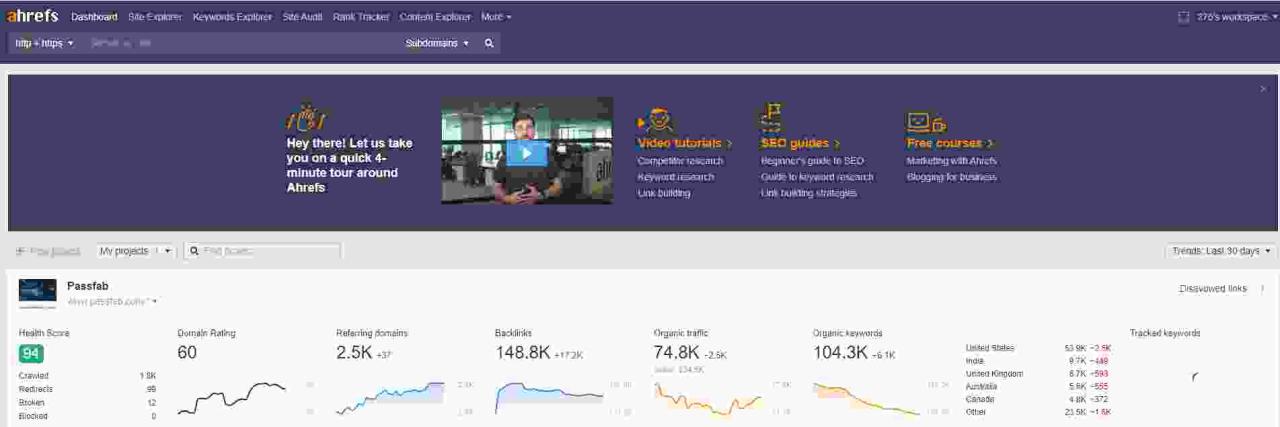The width and height of the screenshot is (1280, 427).
Task: Click the United States country row
Action: 1039,348
